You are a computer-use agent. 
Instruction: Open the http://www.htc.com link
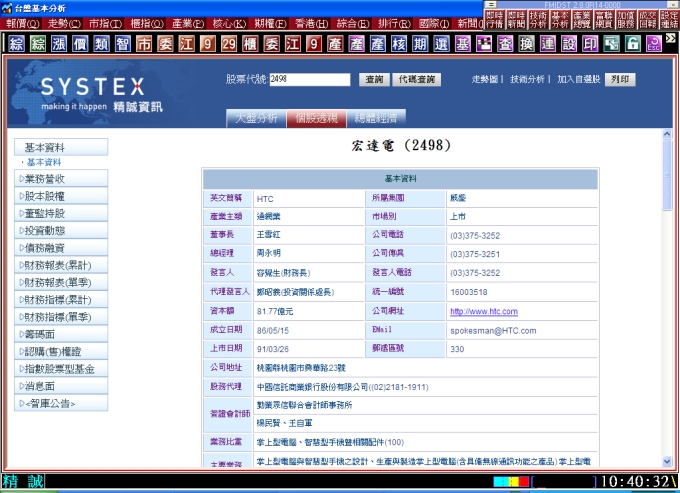(484, 311)
